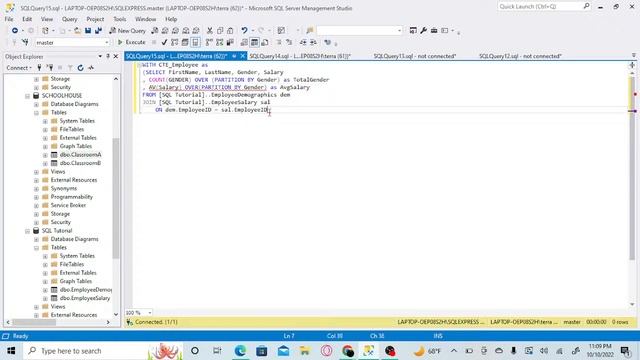
Task: Click the navigate backward arrow icon
Action: (x=15, y=31)
